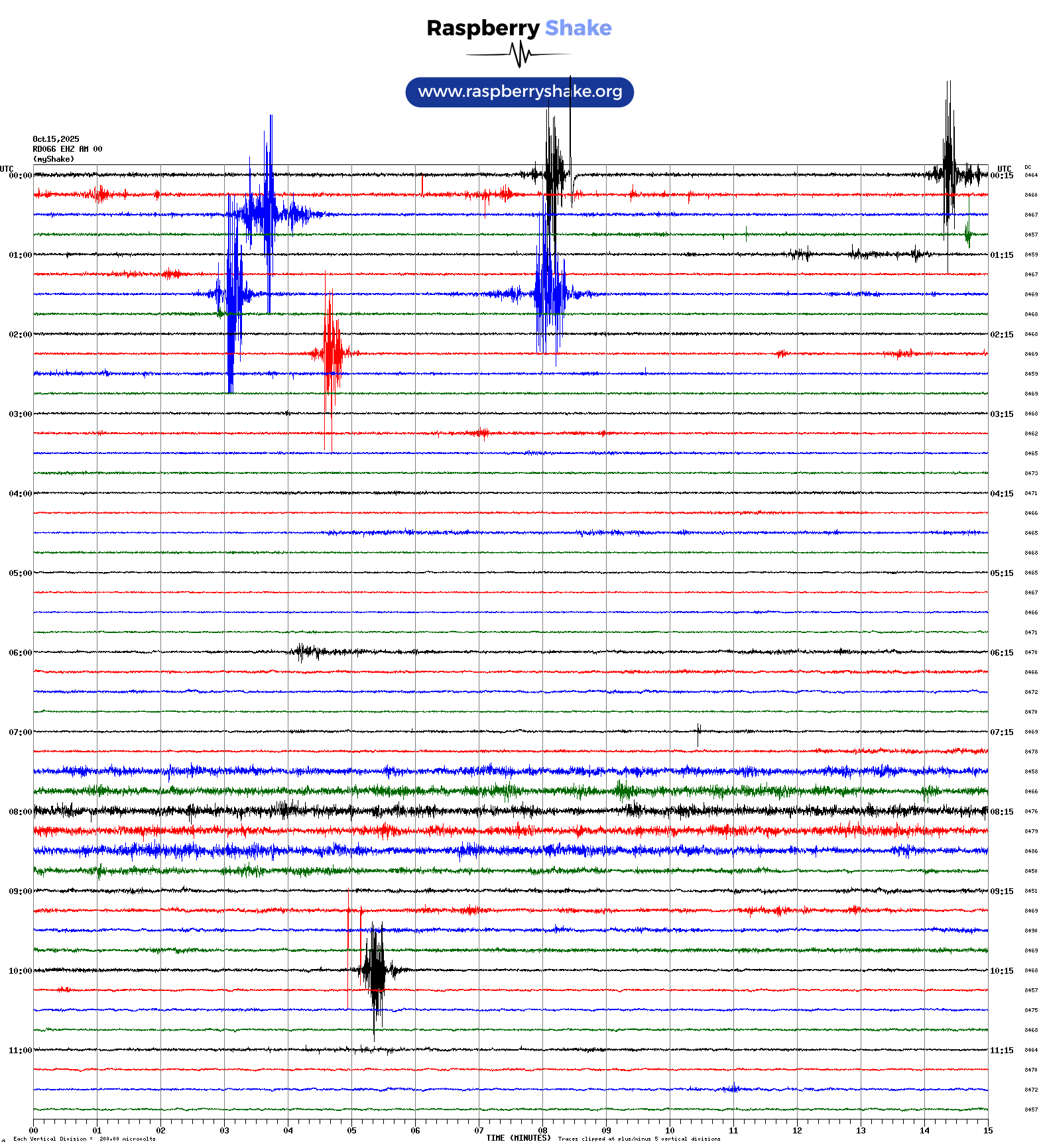Click the vertical division microvolts note
Viewport: 1041px width, 1148px height.
coord(84,1139)
